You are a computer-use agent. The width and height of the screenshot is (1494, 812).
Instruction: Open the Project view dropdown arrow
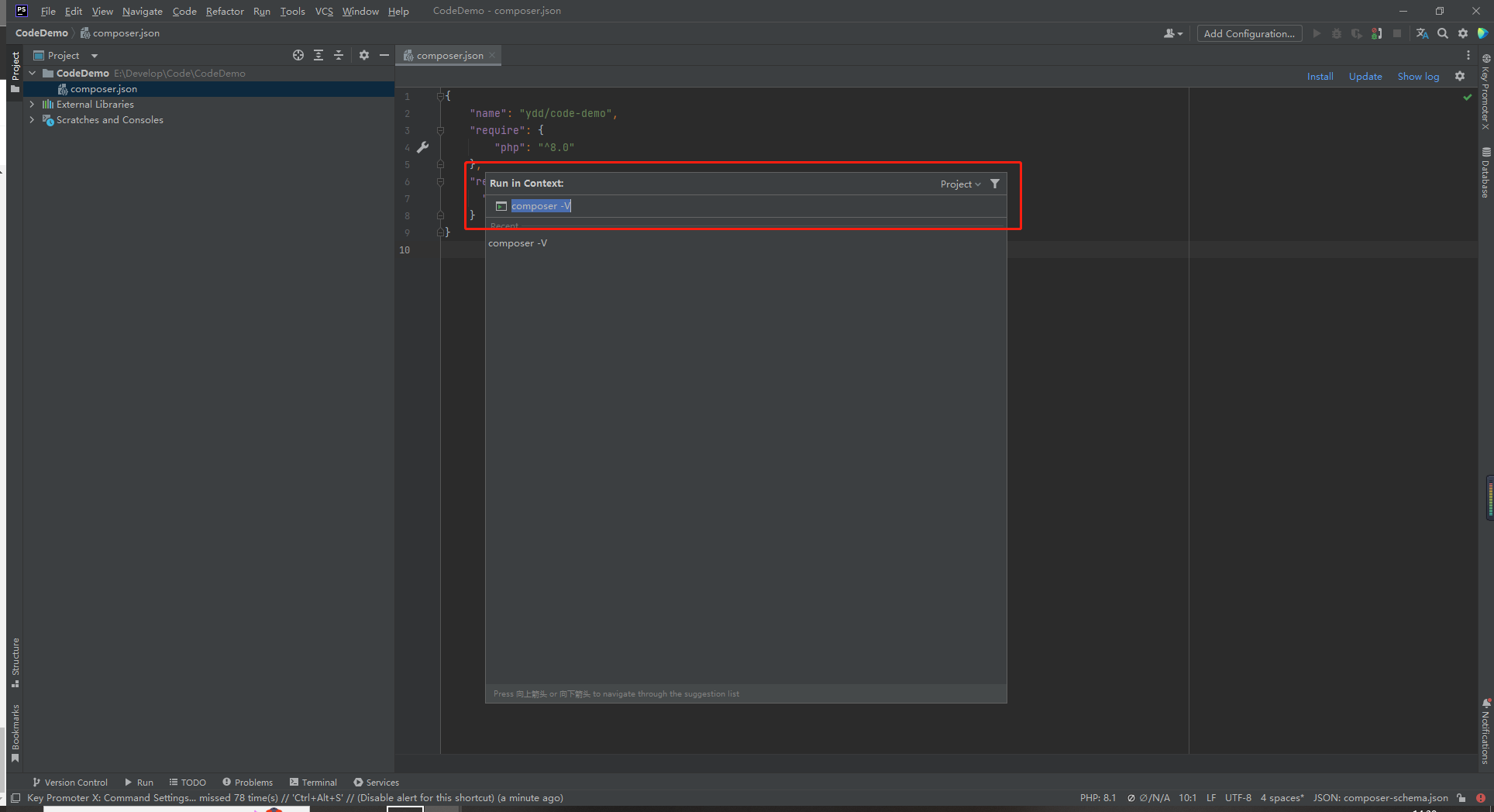pos(95,56)
